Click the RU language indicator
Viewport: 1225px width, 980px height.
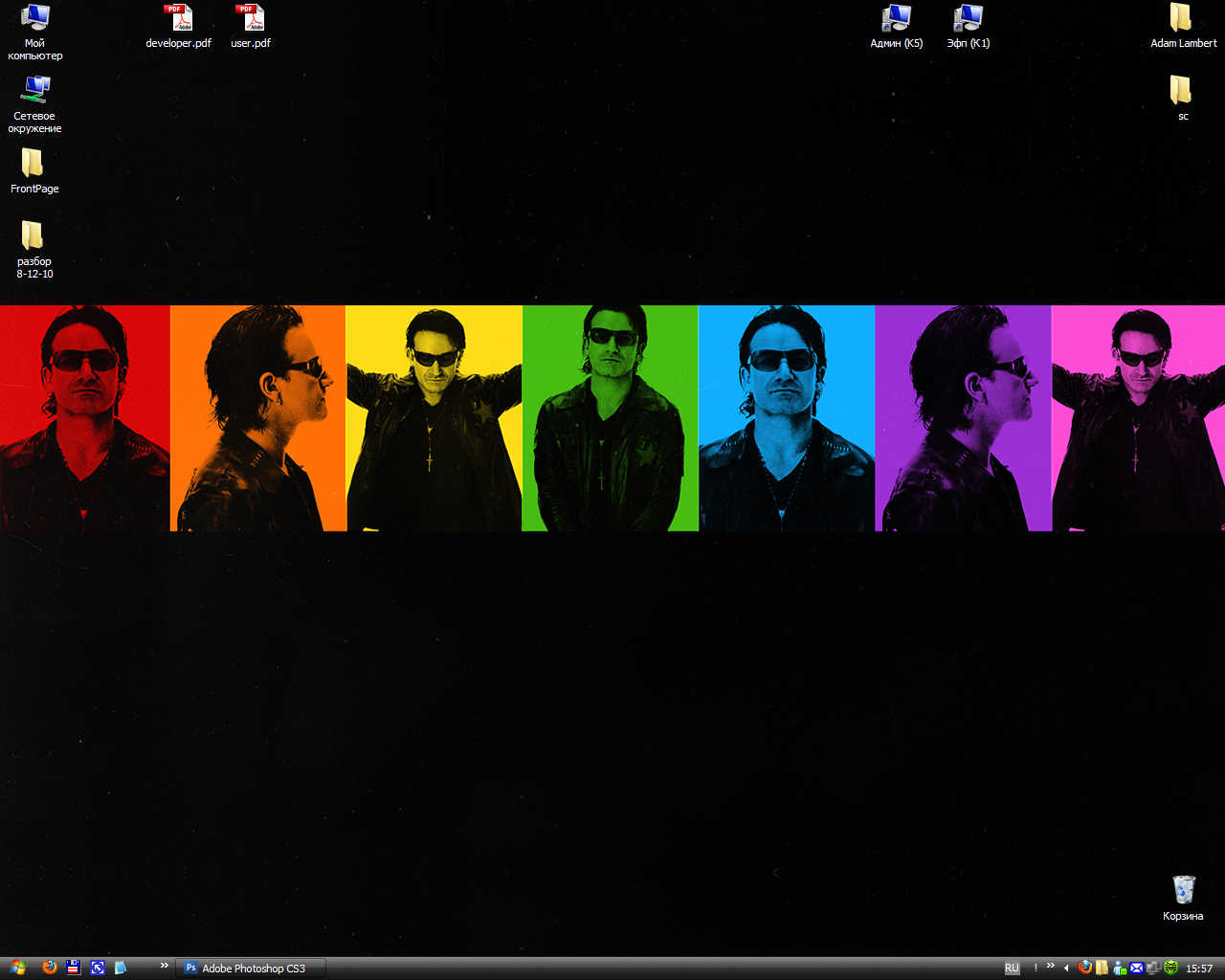[x=1012, y=969]
